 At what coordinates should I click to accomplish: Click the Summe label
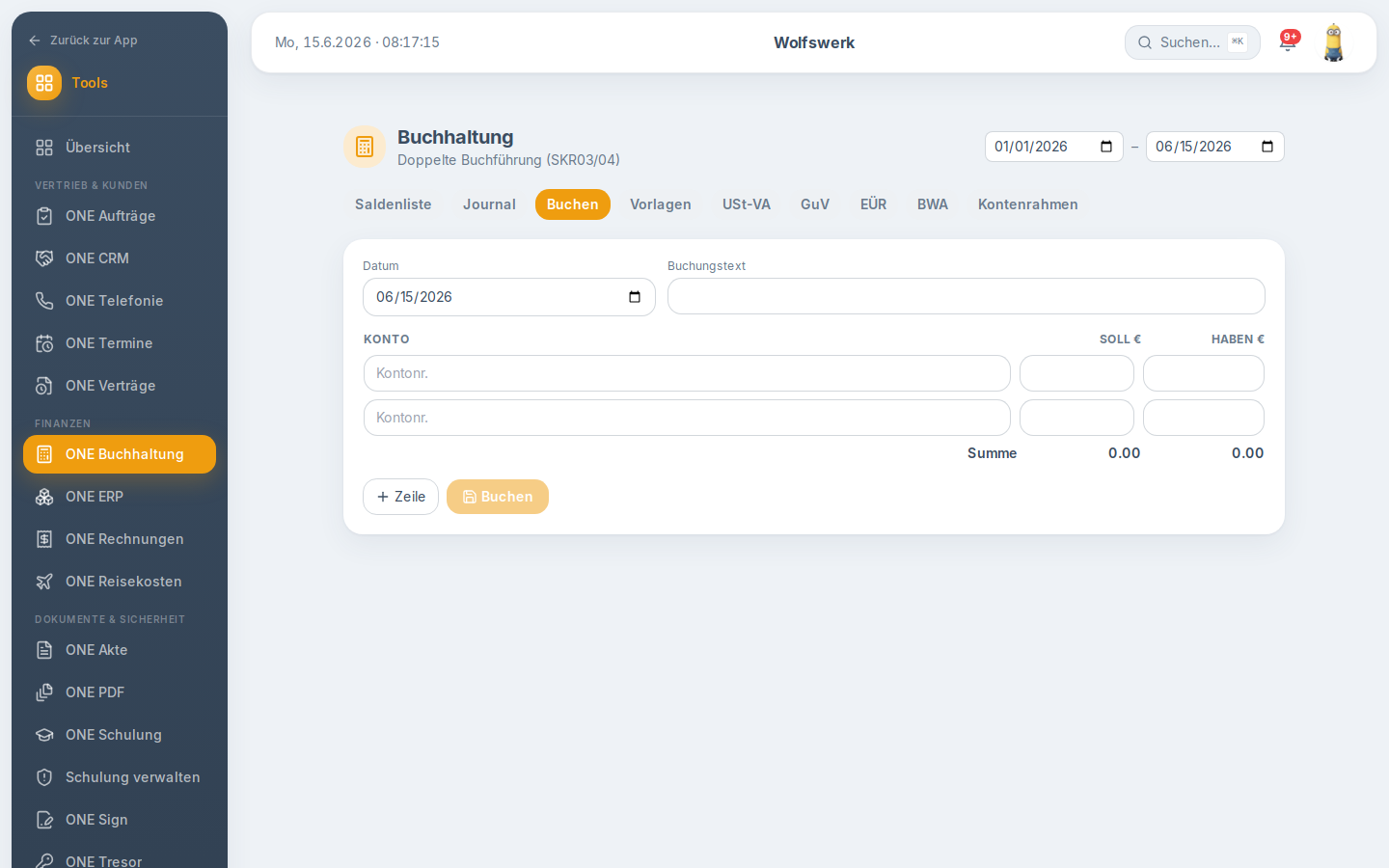[992, 453]
